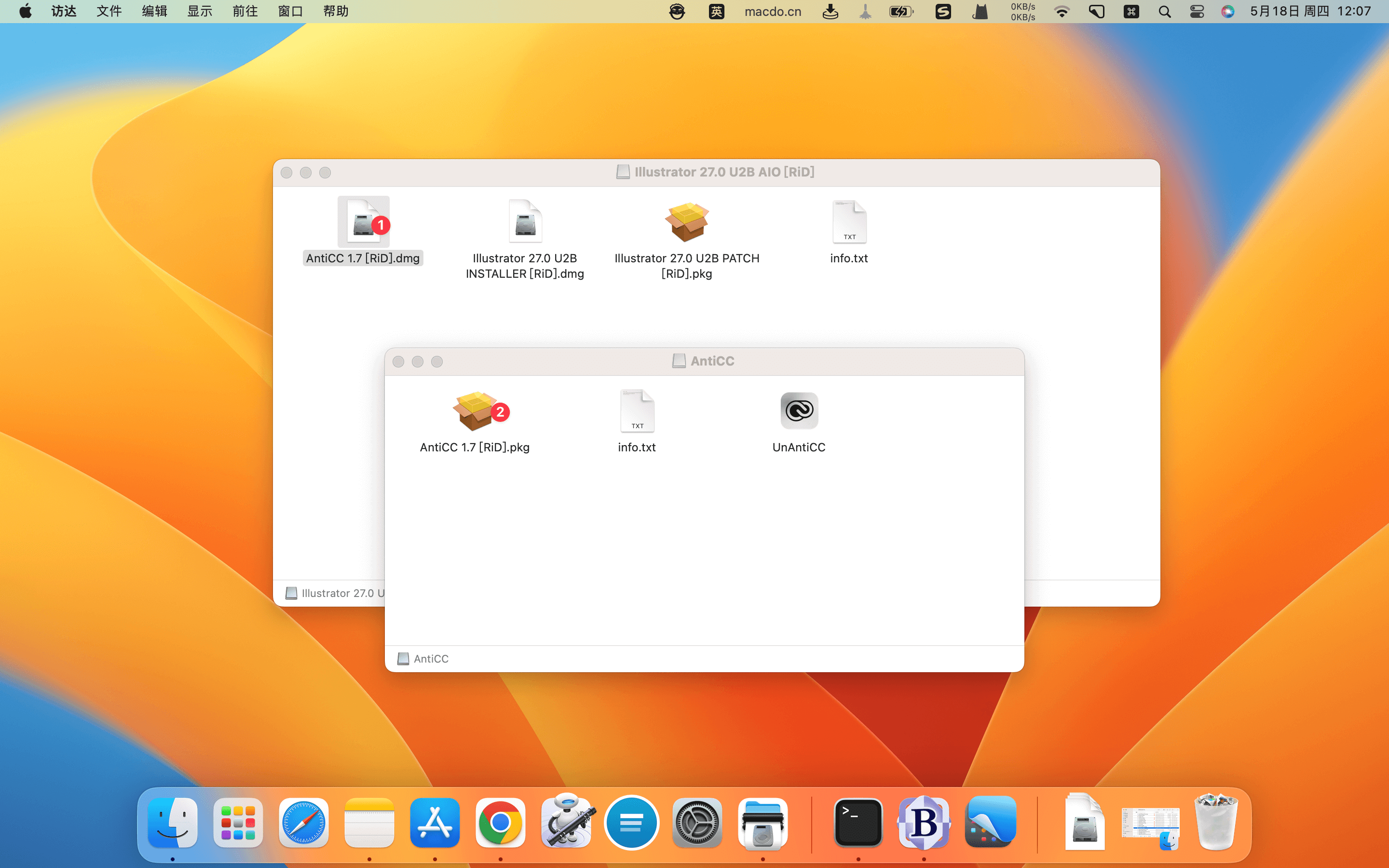
Task: Select info.txt in the AntiCC window
Action: coord(637,411)
